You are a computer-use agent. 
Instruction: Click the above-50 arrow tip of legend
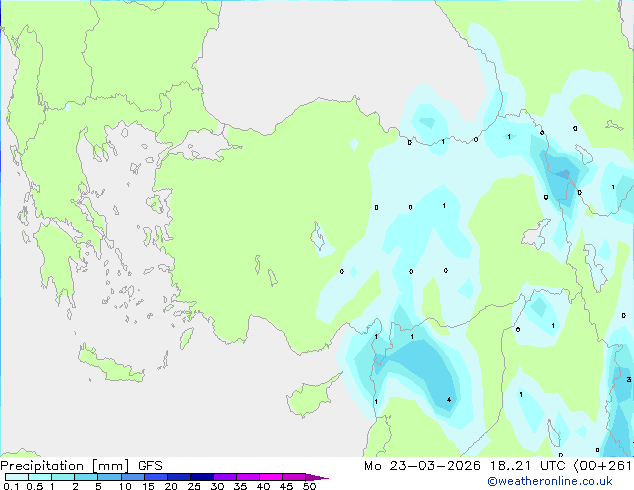(317, 477)
